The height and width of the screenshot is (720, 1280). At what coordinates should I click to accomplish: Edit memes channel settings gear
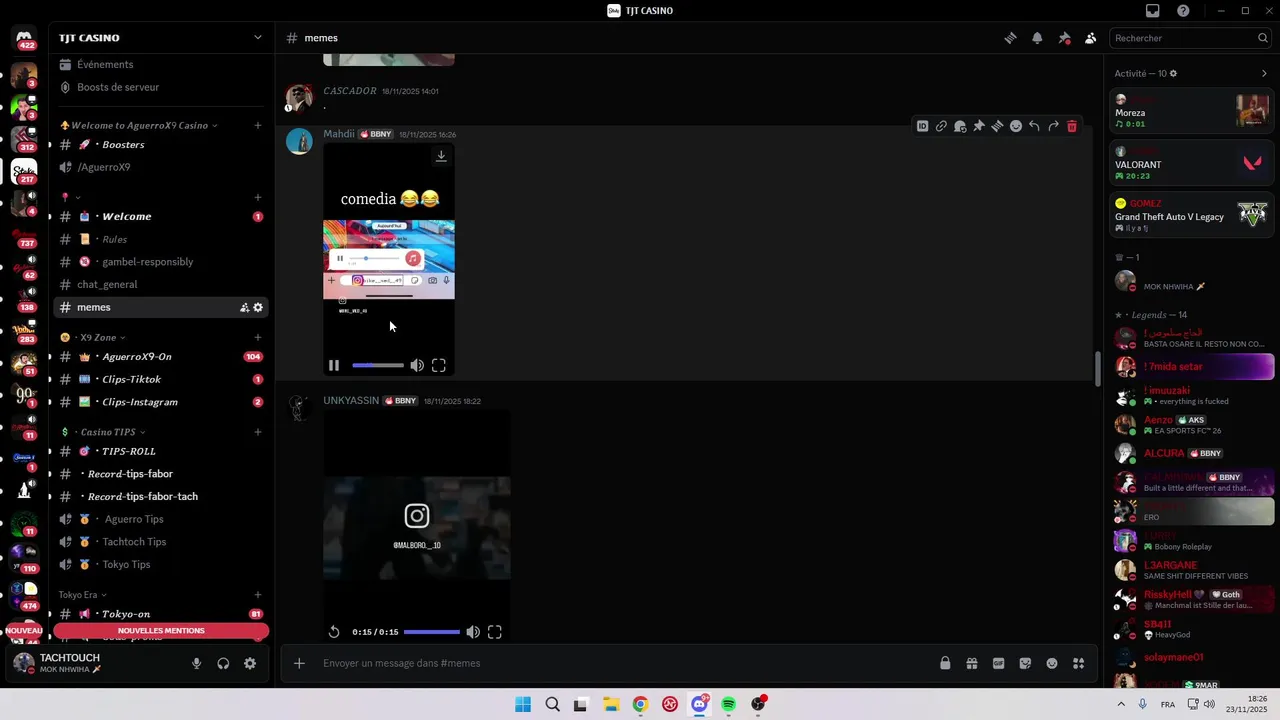258,307
